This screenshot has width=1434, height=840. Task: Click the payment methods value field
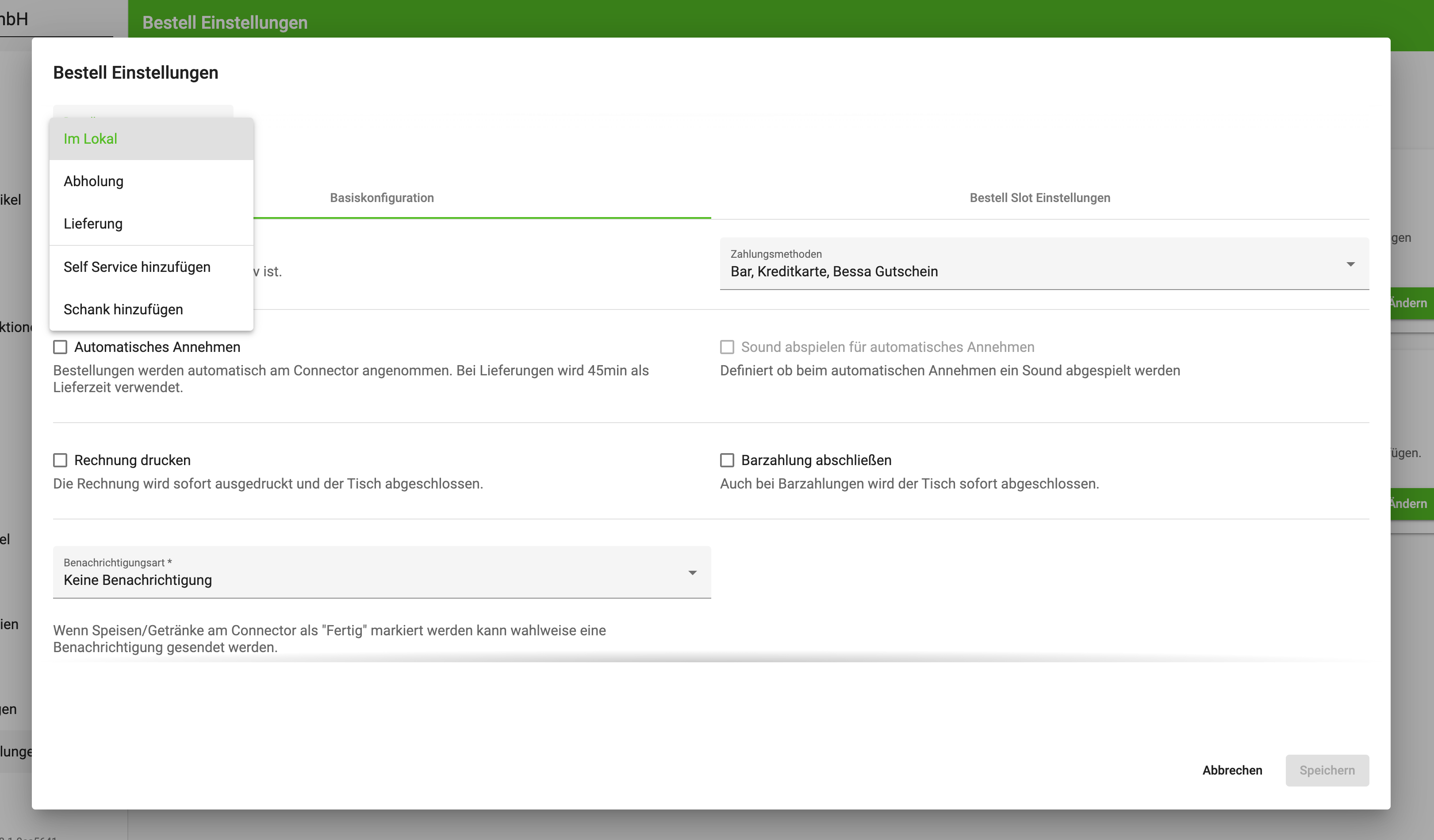coord(835,271)
